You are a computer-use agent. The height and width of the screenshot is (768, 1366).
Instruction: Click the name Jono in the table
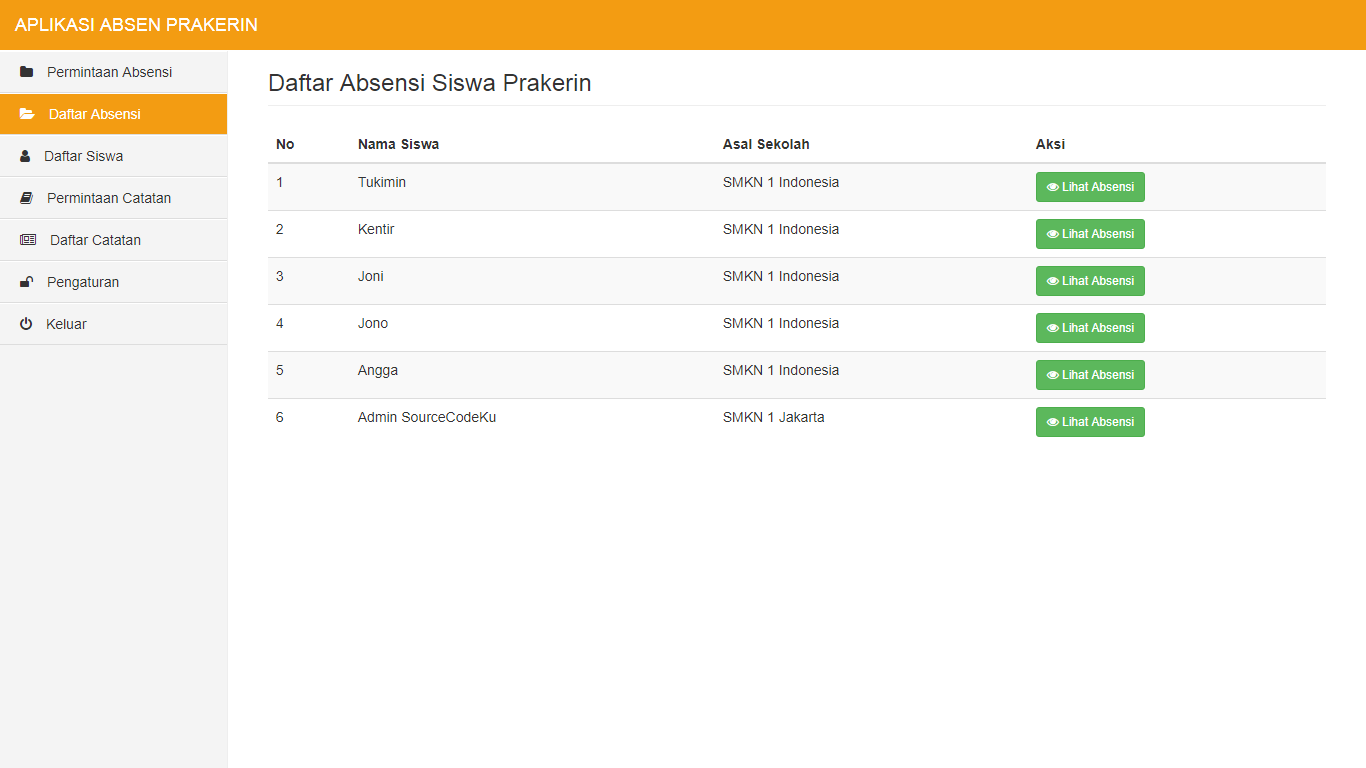[x=373, y=323]
